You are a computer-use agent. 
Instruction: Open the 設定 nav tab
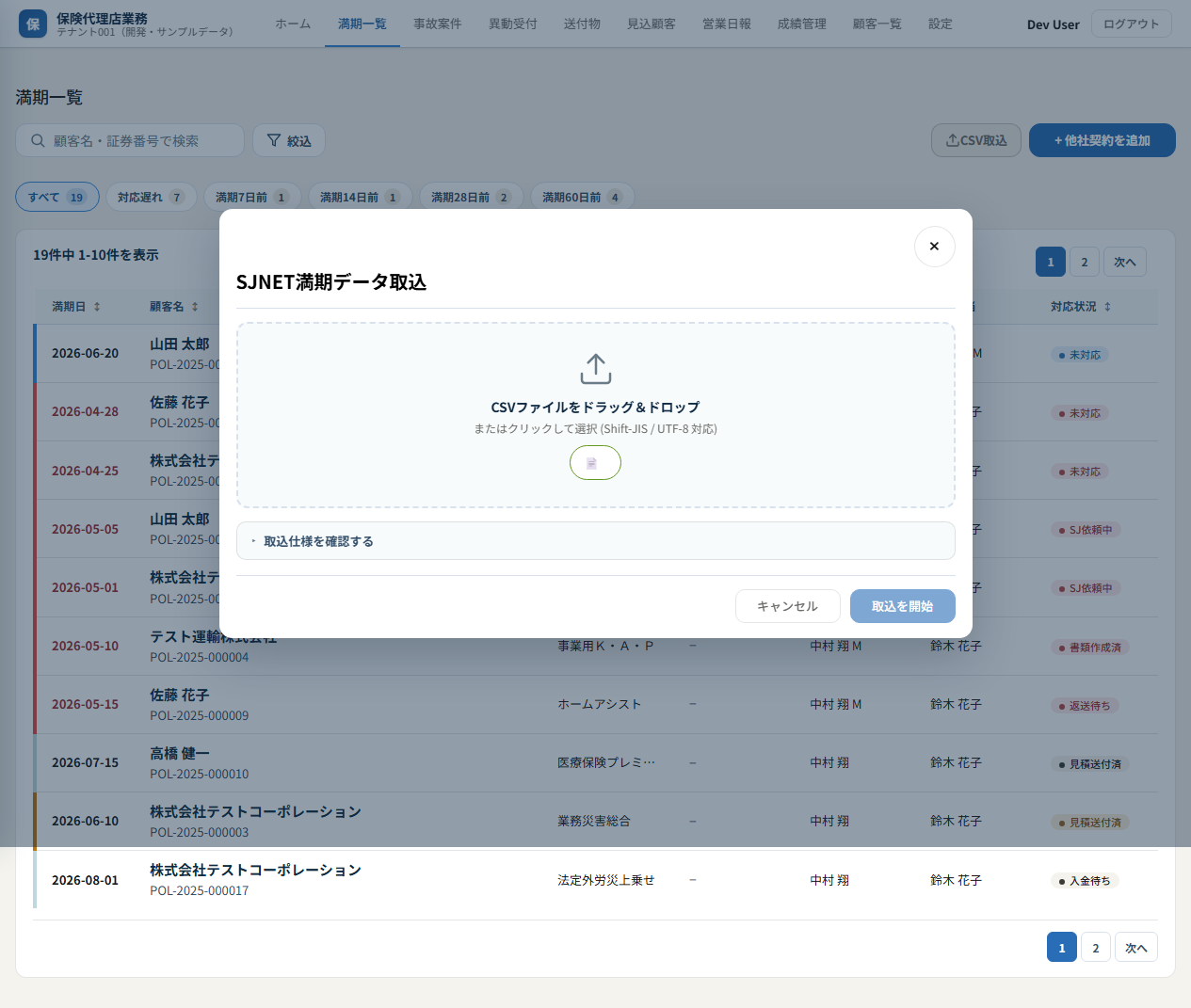941,24
